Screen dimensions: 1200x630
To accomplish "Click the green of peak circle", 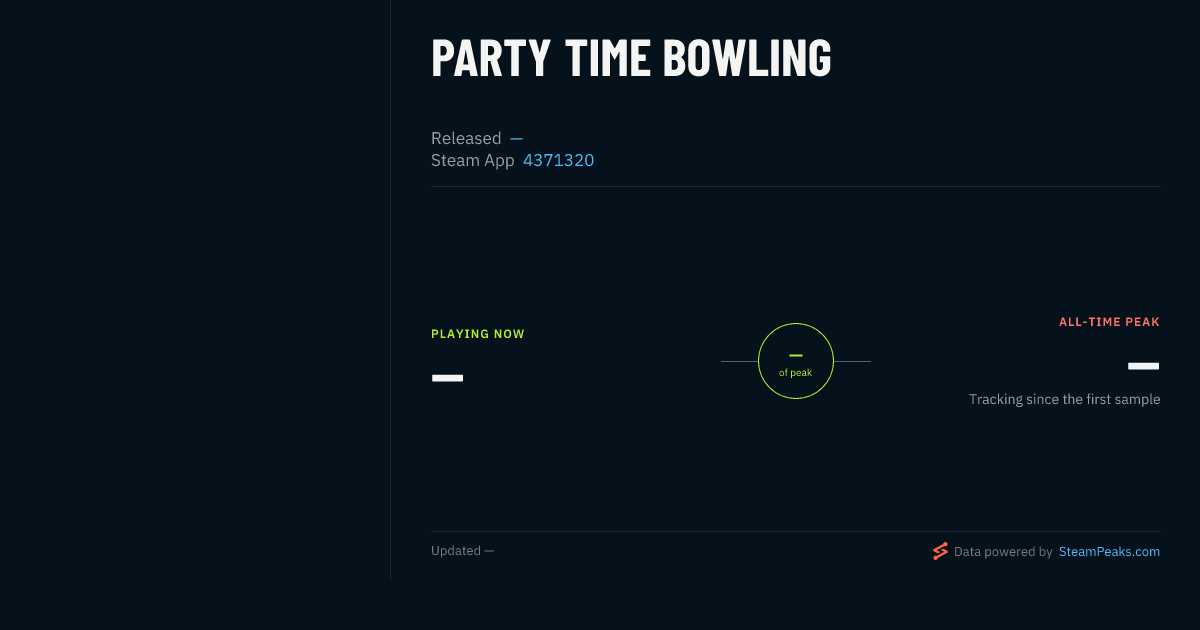I will (x=796, y=361).
